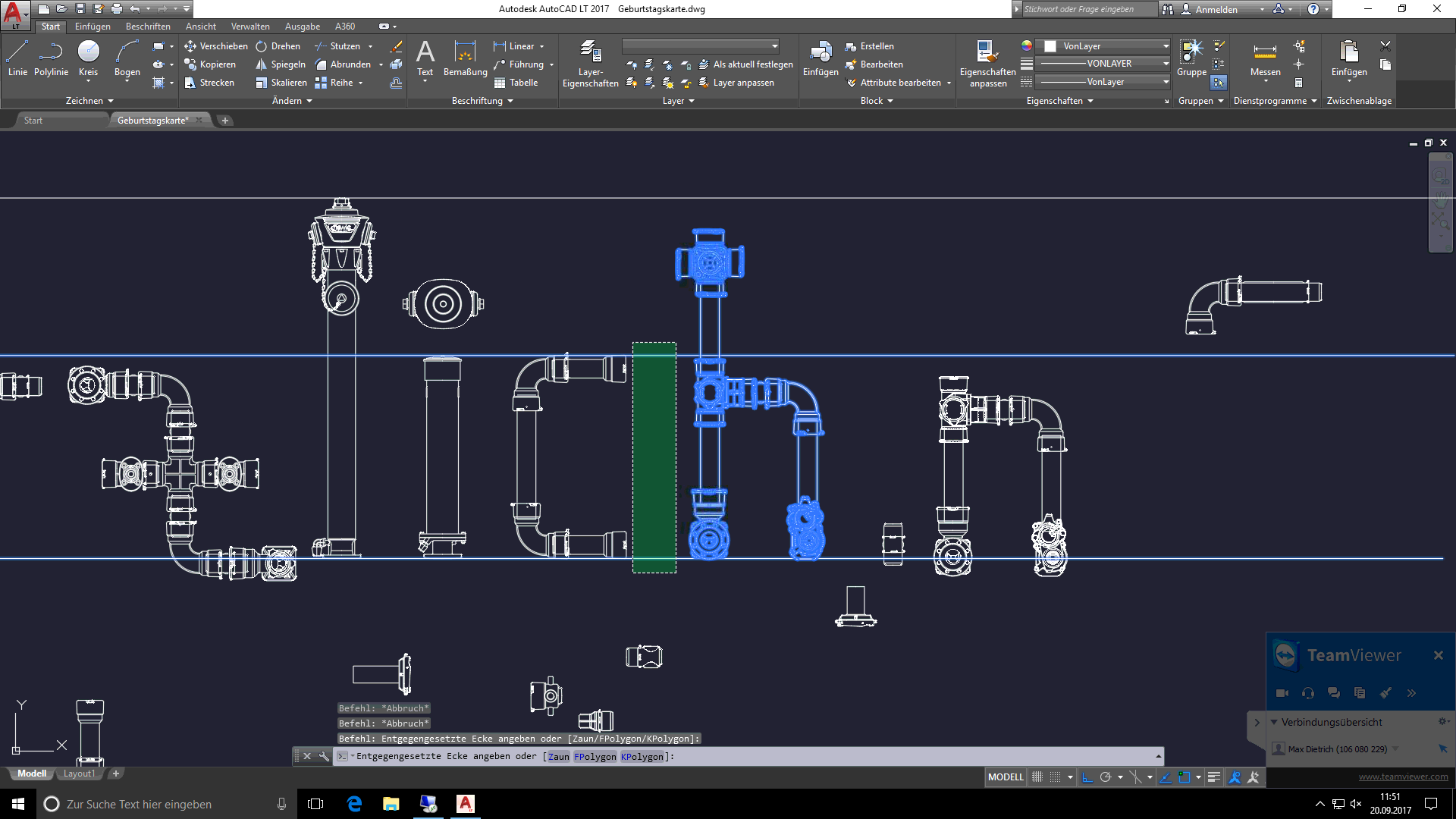Open Microsoft Edge from taskbar
The width and height of the screenshot is (1456, 819).
(x=354, y=804)
